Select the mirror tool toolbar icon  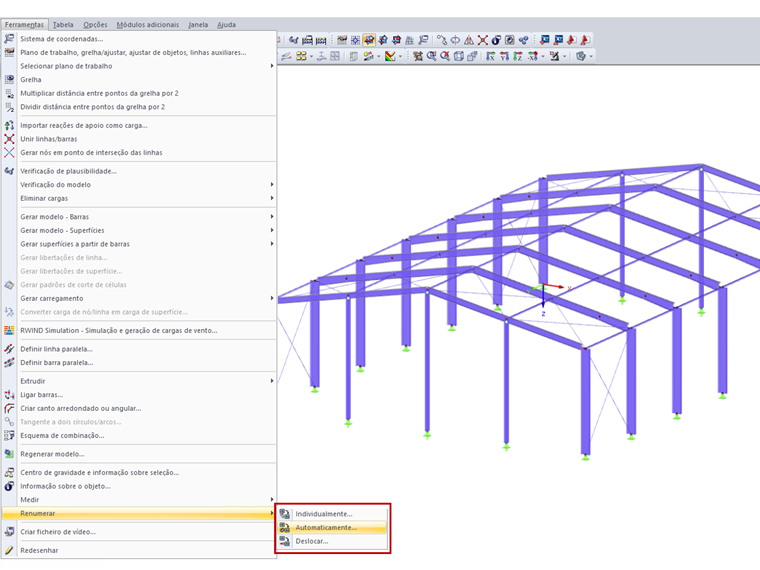[x=469, y=40]
